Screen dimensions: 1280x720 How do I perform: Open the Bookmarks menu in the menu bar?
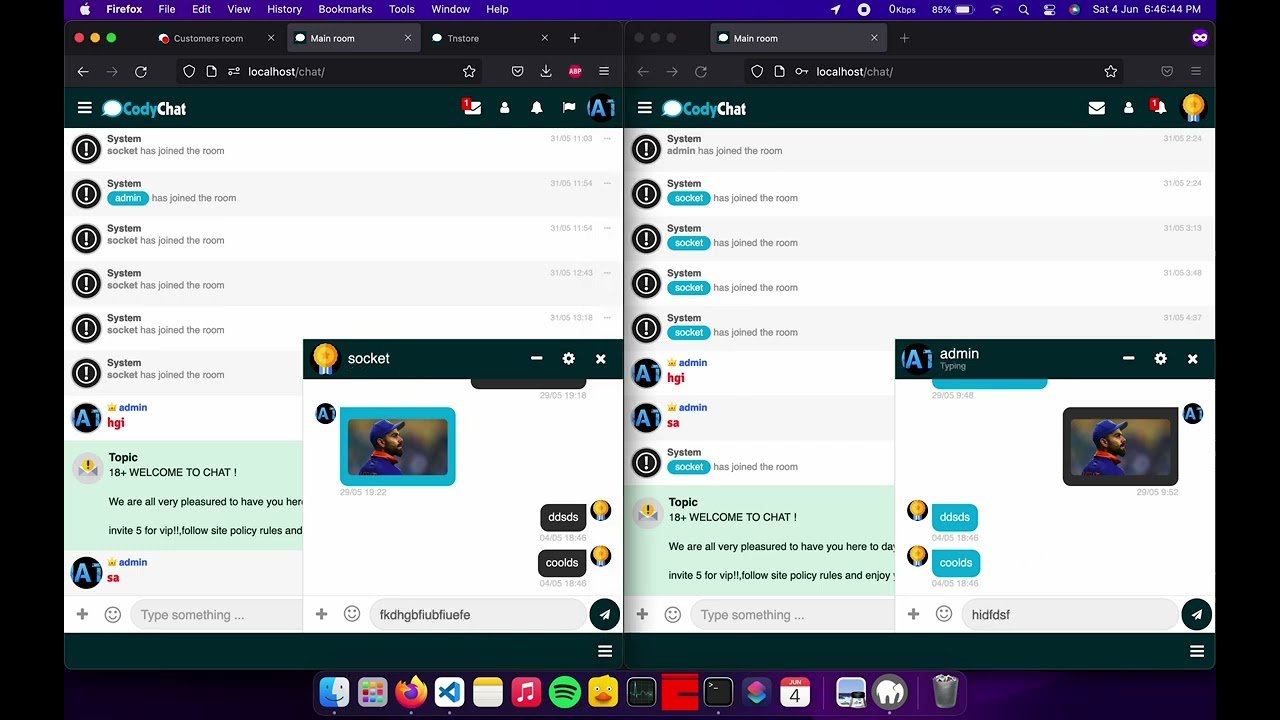344,9
